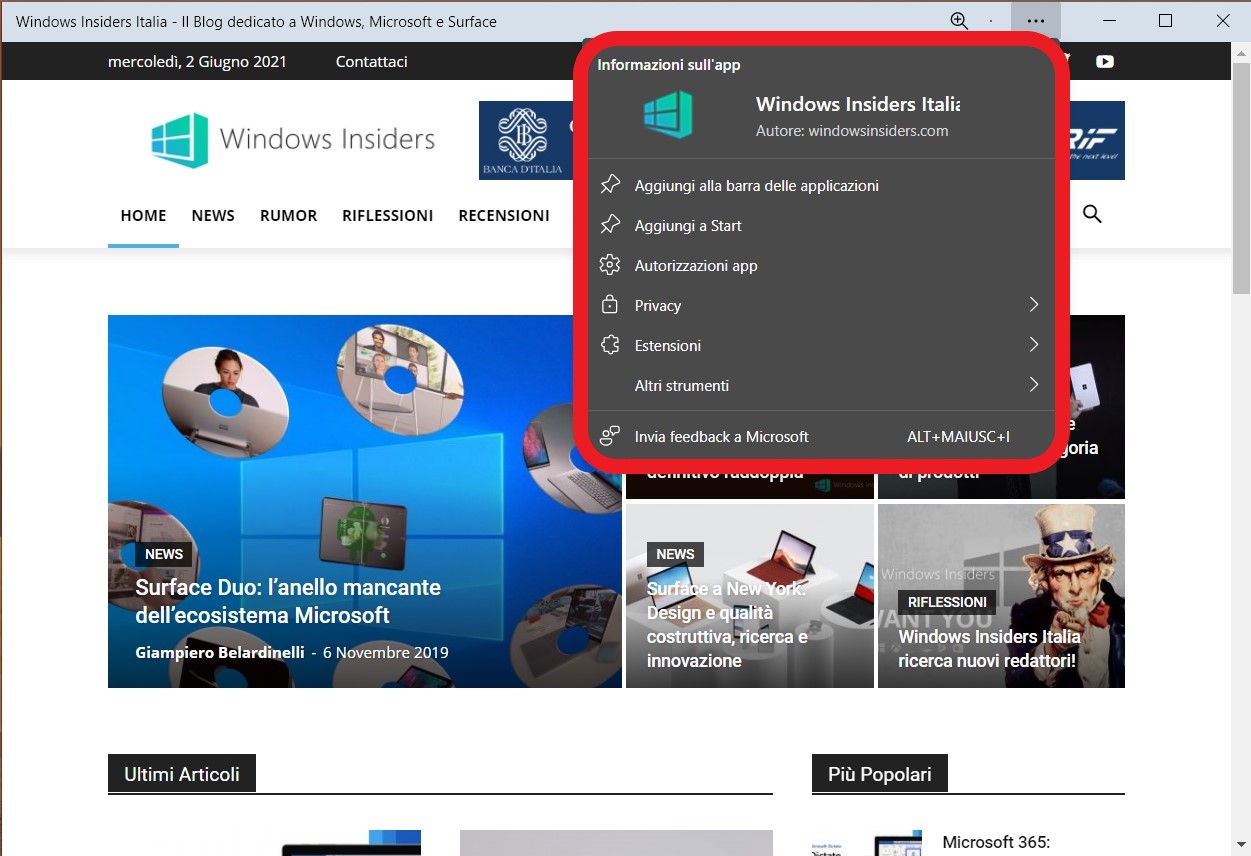Click the zoom magnifier icon in title bar
1251x856 pixels.
(x=959, y=21)
